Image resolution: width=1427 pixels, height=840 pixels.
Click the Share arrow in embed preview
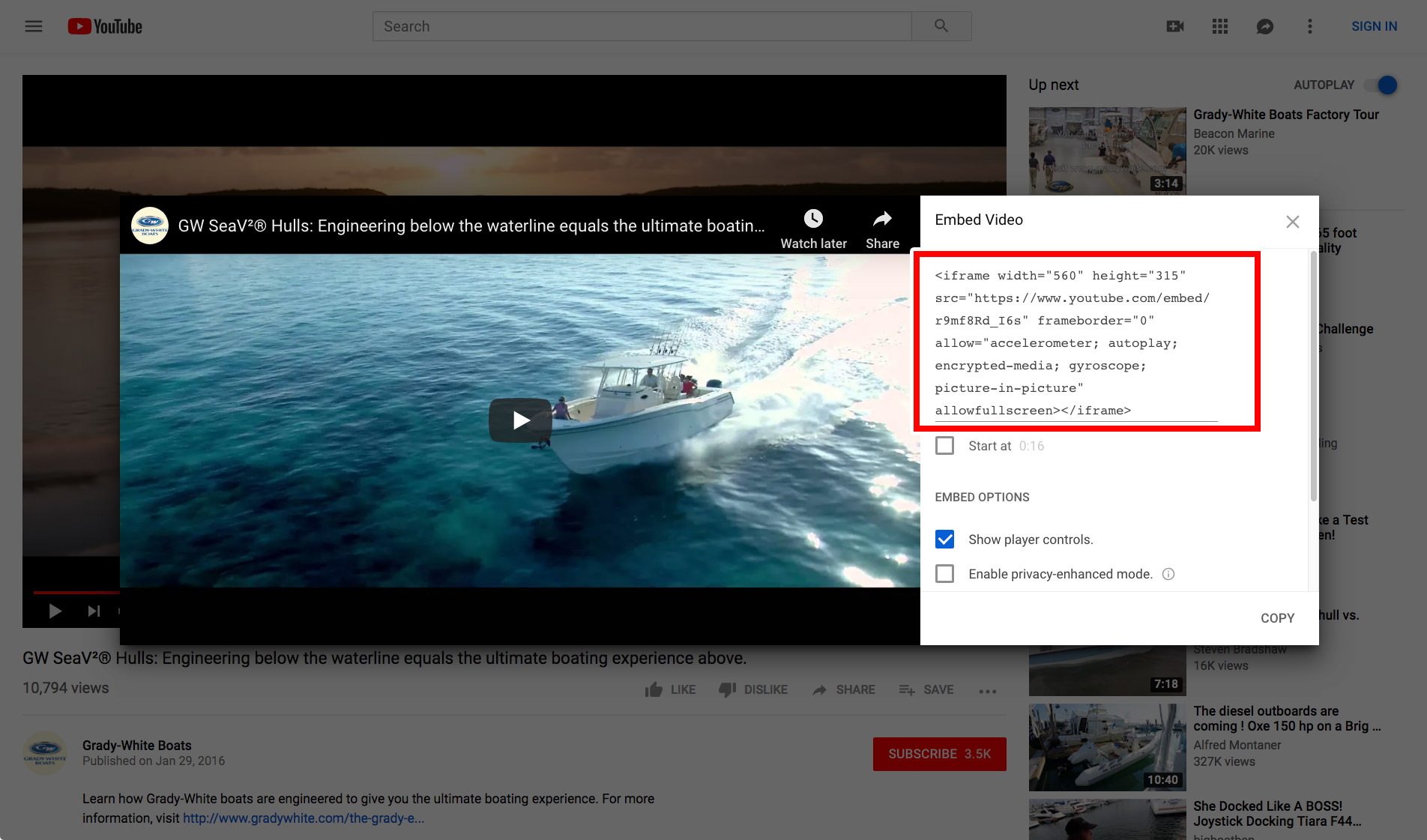(882, 219)
